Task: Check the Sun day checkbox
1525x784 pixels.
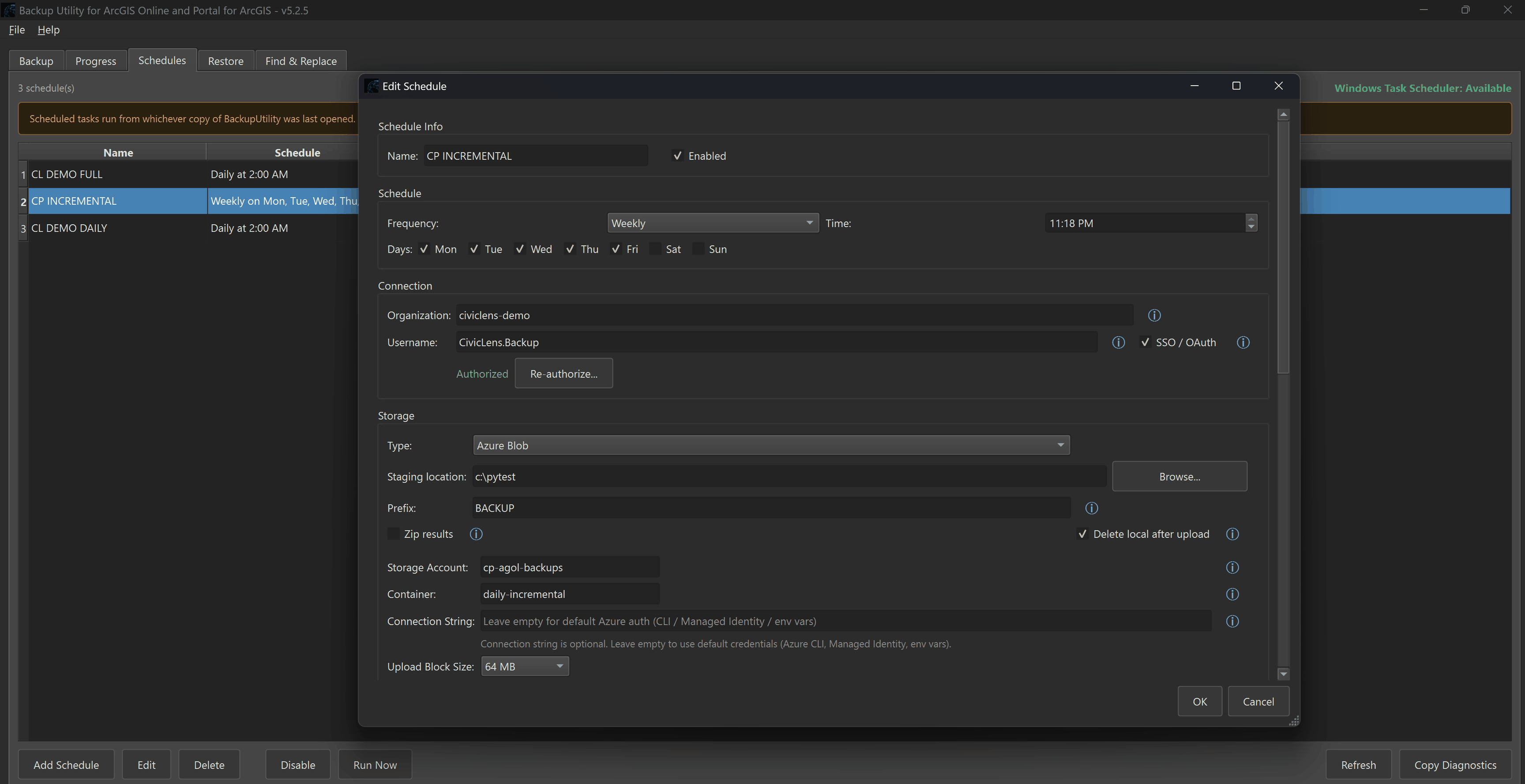Action: click(699, 249)
